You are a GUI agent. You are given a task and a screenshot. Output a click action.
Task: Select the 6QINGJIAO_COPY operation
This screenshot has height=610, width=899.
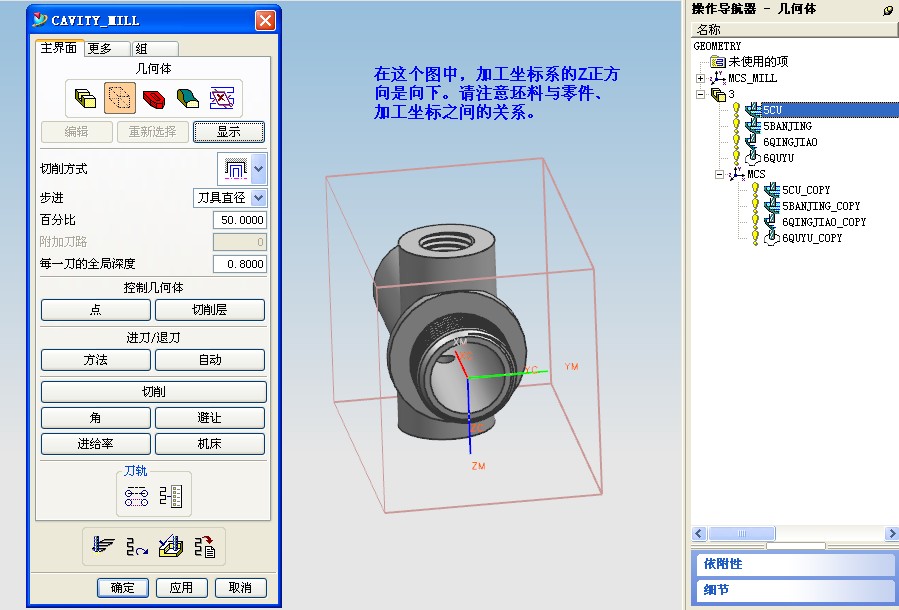[824, 222]
